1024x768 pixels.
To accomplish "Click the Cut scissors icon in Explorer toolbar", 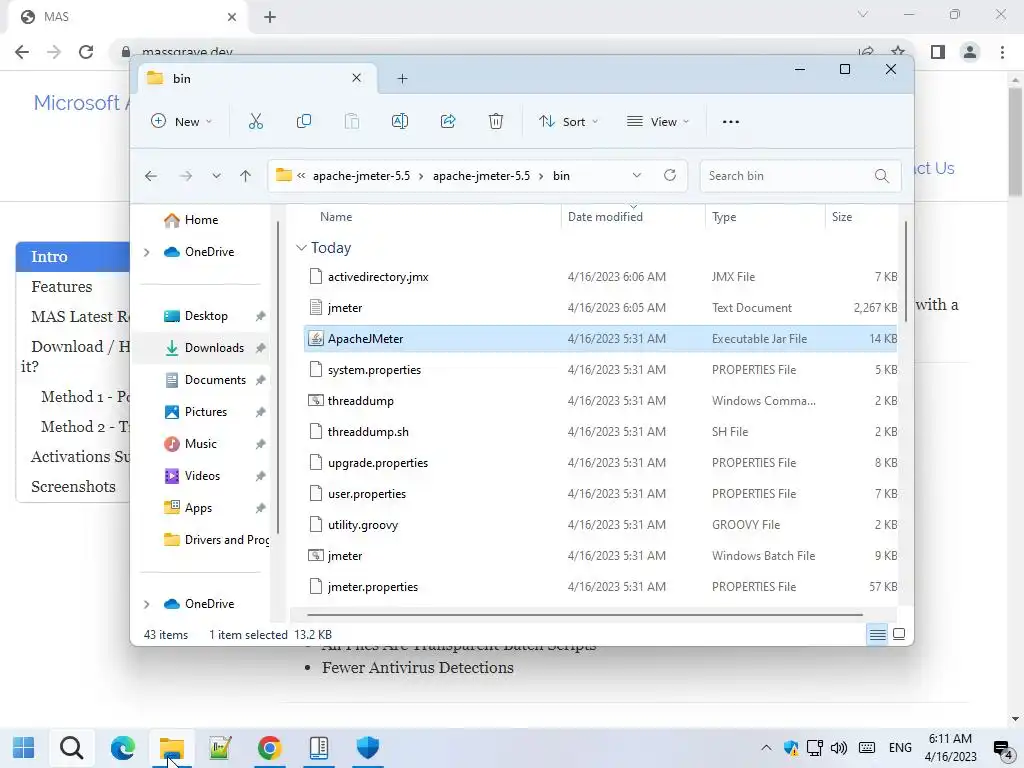I will click(255, 121).
